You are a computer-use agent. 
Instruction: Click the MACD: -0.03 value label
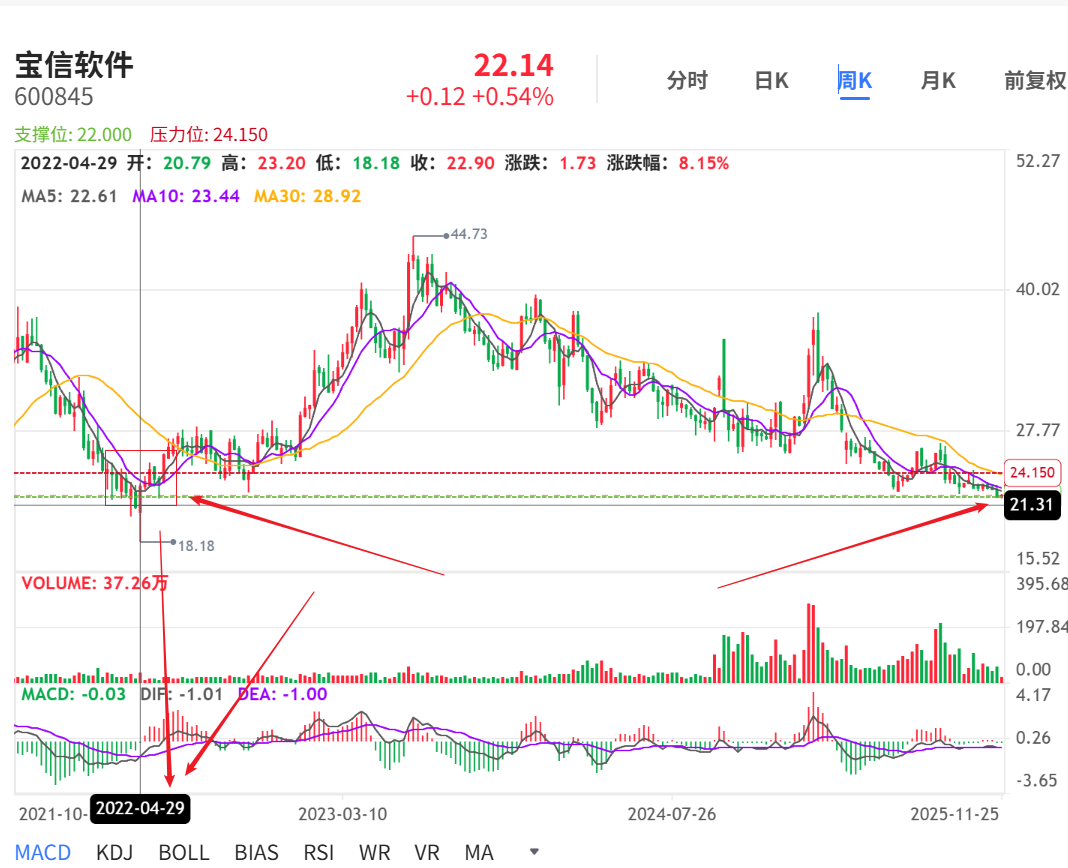tap(74, 694)
